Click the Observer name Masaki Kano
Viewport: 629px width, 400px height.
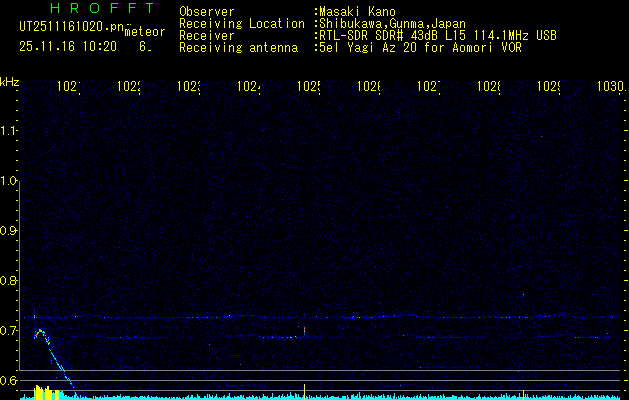(x=357, y=12)
